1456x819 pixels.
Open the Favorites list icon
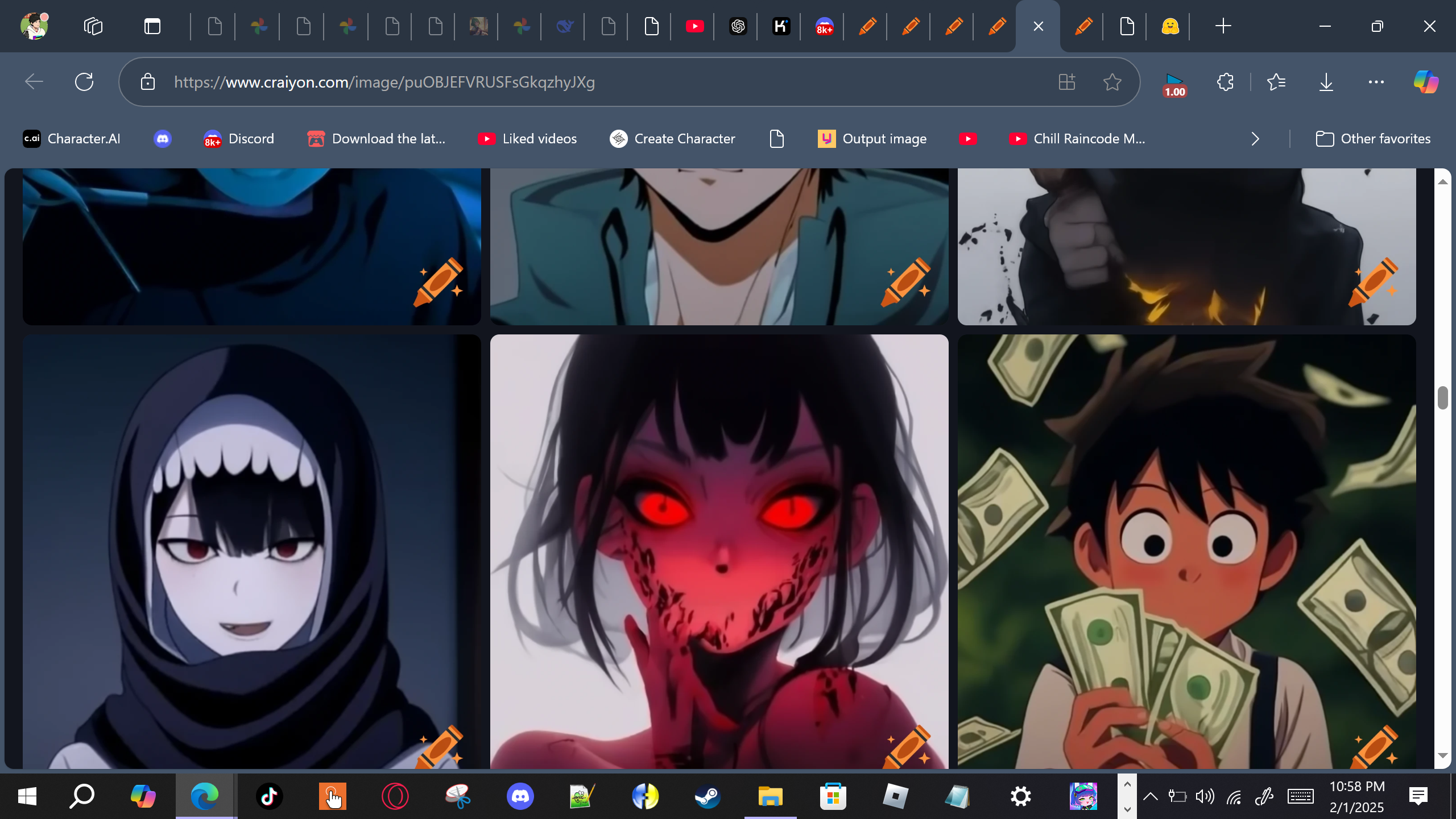[1276, 82]
